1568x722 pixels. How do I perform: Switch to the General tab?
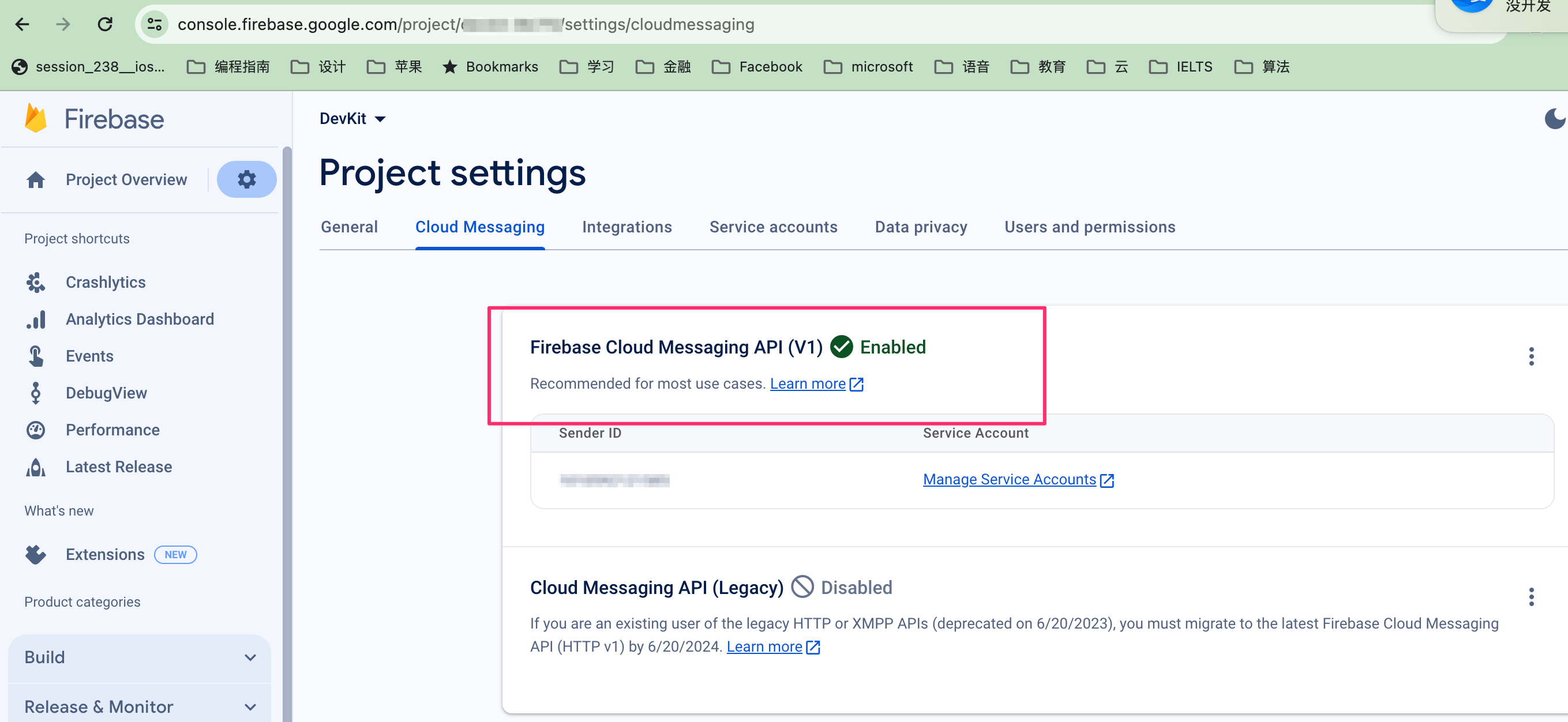349,226
